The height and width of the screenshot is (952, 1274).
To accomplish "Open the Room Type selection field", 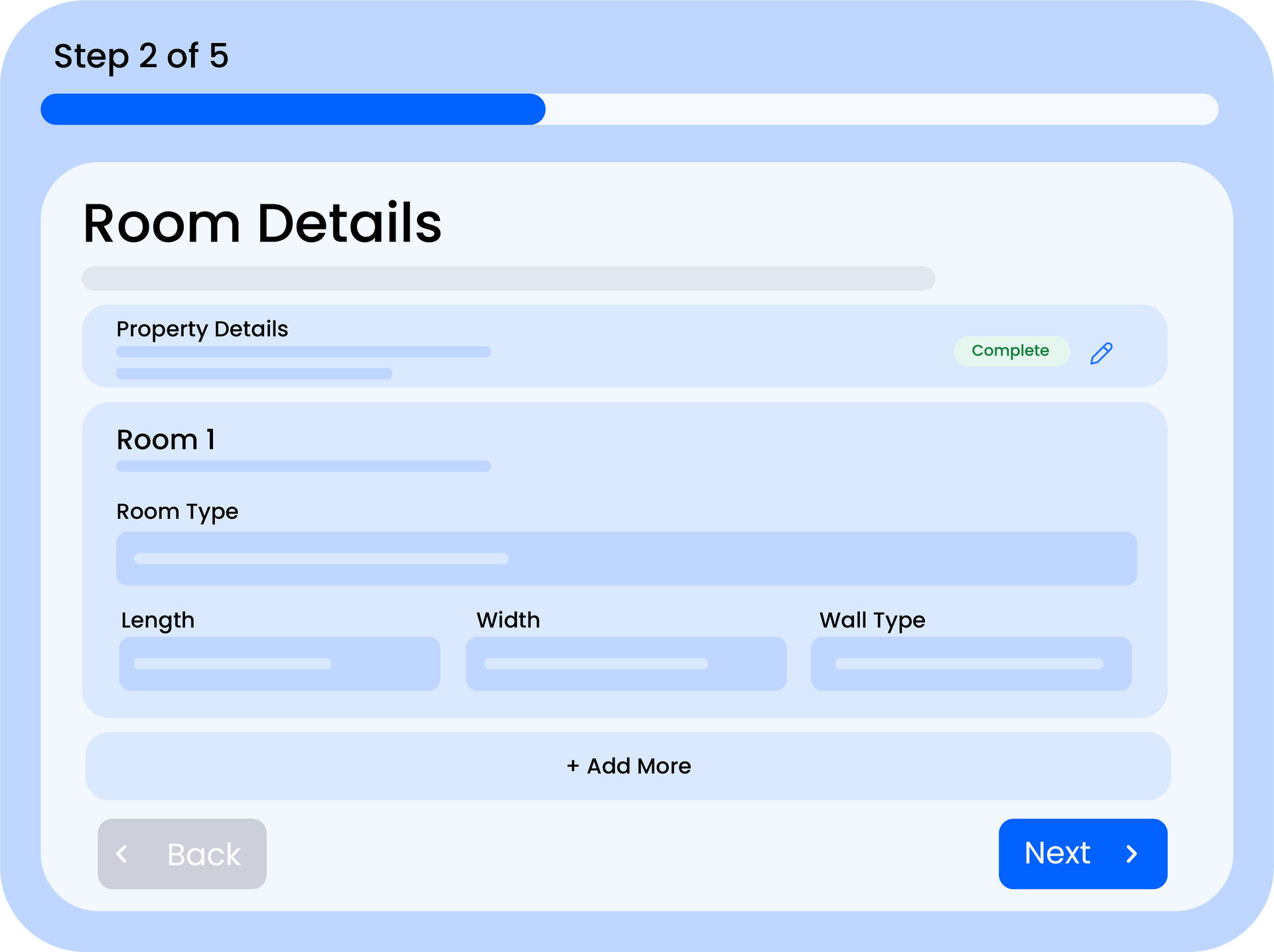I will pyautogui.click(x=626, y=559).
